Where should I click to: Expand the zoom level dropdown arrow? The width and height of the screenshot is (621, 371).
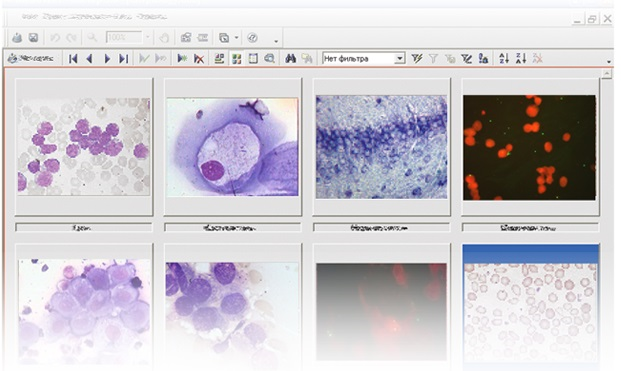[147, 38]
